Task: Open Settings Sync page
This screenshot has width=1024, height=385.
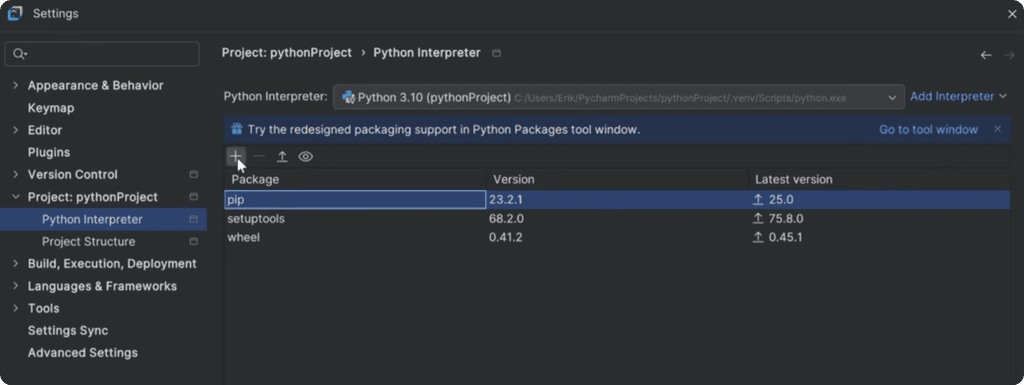Action: [68, 331]
